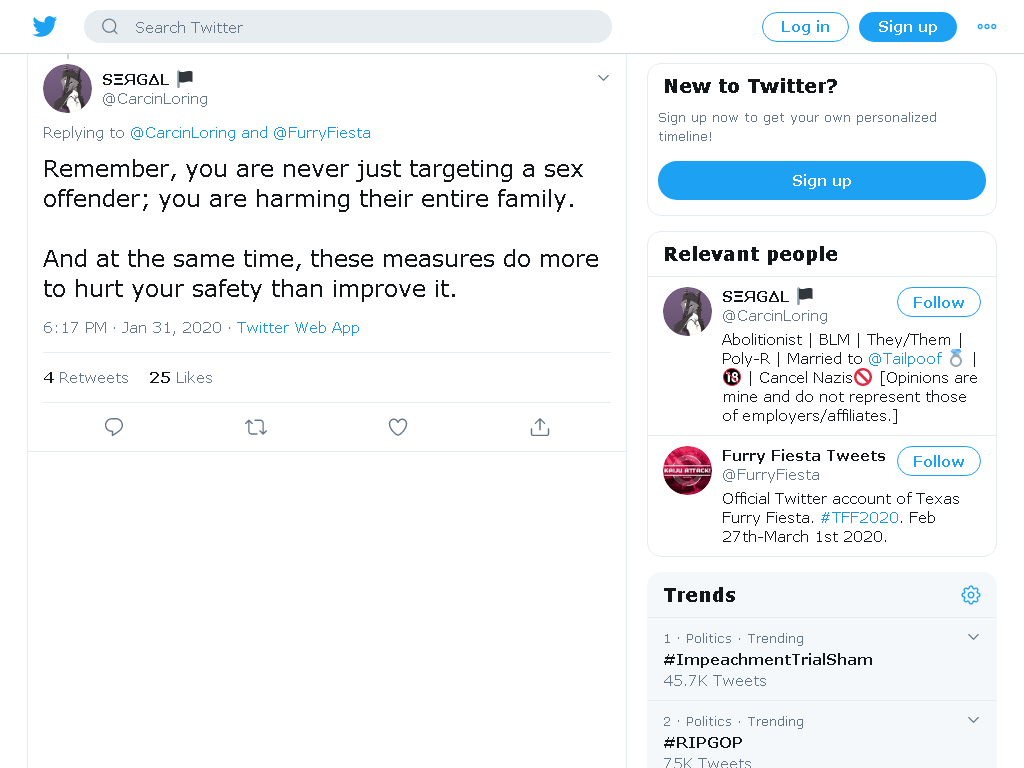Open the Furry Fiesta avatar thumbnail
The image size is (1024, 768).
pyautogui.click(x=687, y=470)
